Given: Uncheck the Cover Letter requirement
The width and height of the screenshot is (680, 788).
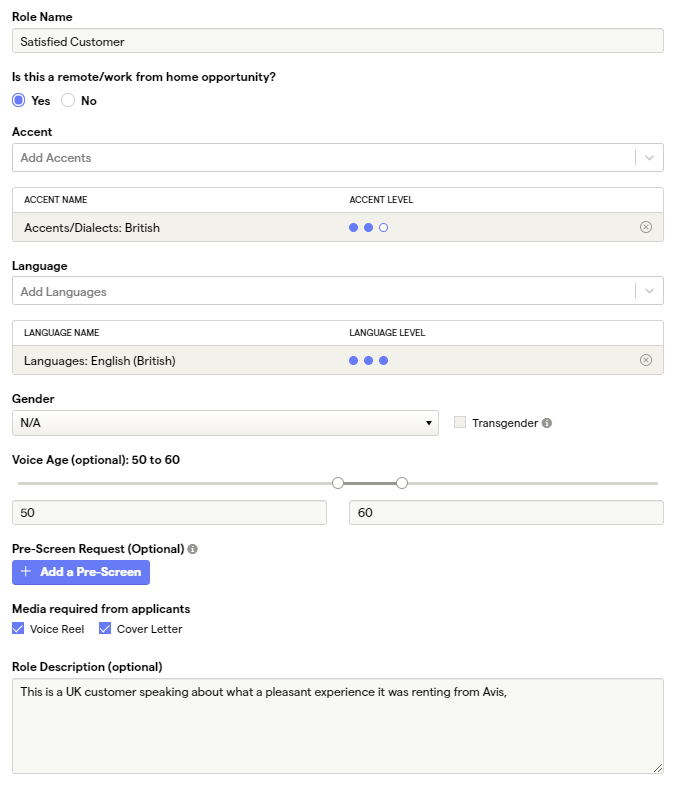Looking at the screenshot, I should coord(105,629).
